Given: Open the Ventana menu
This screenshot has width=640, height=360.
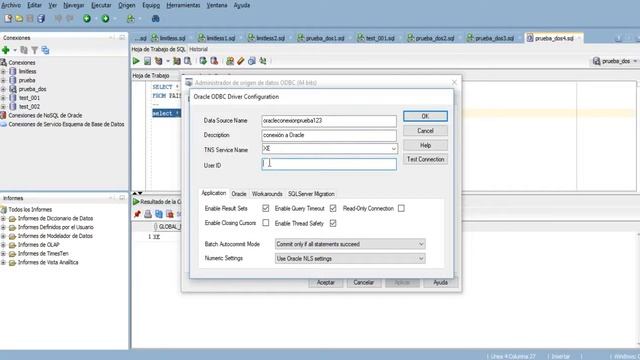Looking at the screenshot, I should tap(217, 5).
